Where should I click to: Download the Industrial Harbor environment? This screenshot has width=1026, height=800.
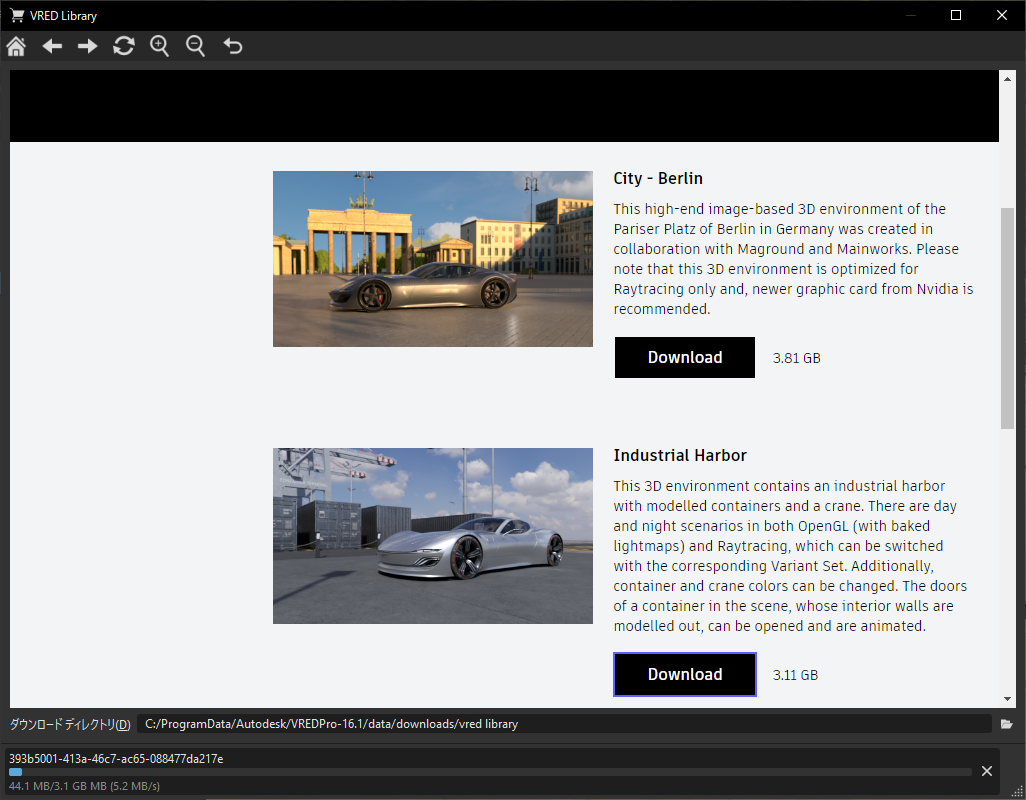tap(684, 674)
